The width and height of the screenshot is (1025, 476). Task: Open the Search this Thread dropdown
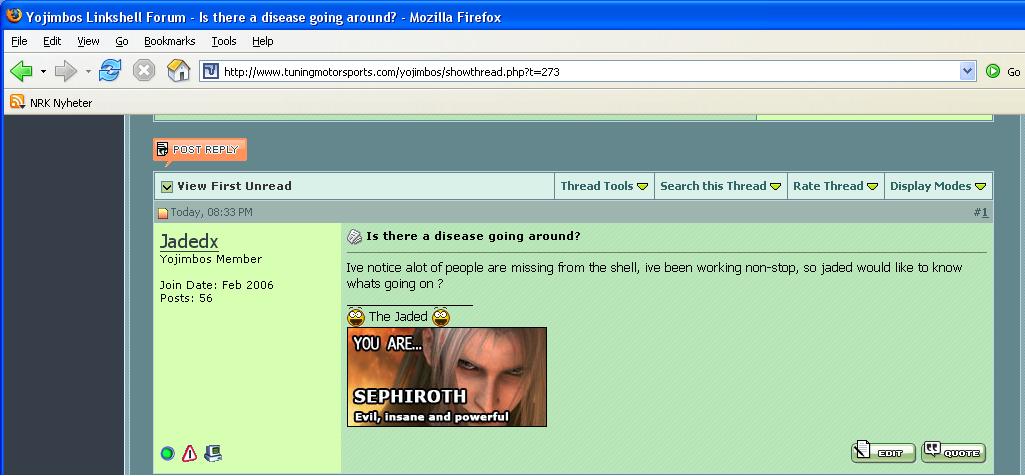tap(720, 186)
